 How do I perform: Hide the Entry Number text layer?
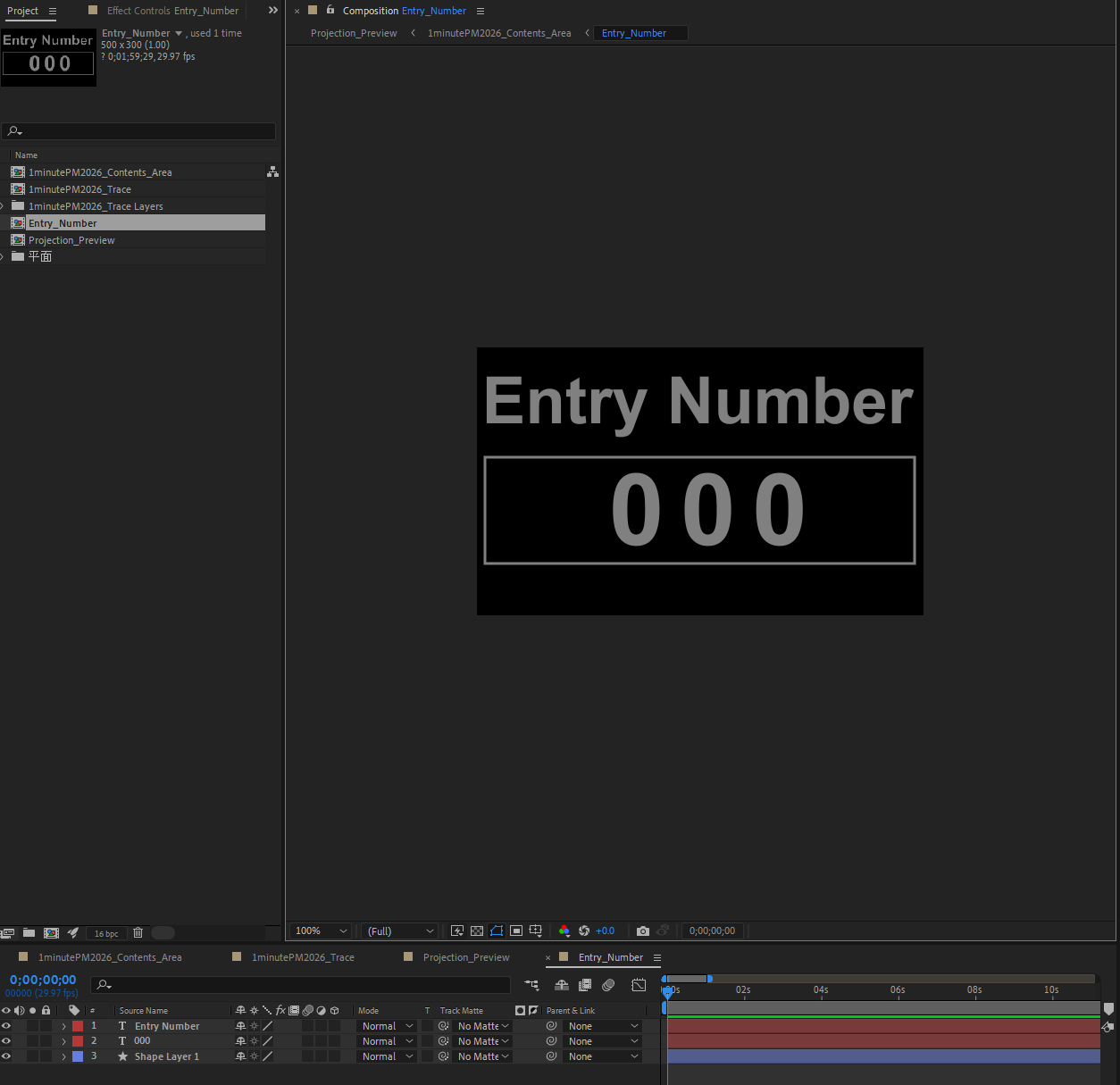click(x=6, y=1026)
